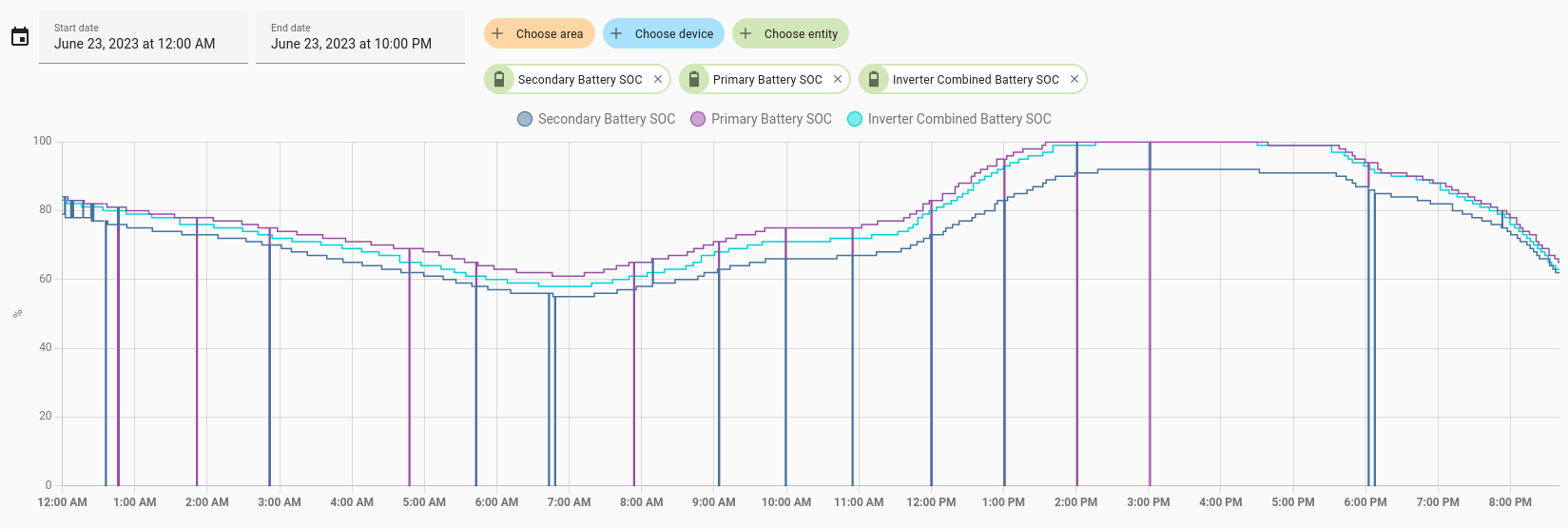Click battery icon on Inverter Combined chip
This screenshot has width=1568, height=529.
[874, 79]
